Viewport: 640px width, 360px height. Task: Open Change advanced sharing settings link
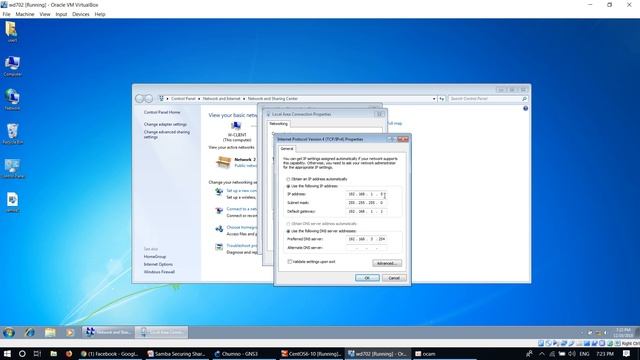[x=167, y=134]
